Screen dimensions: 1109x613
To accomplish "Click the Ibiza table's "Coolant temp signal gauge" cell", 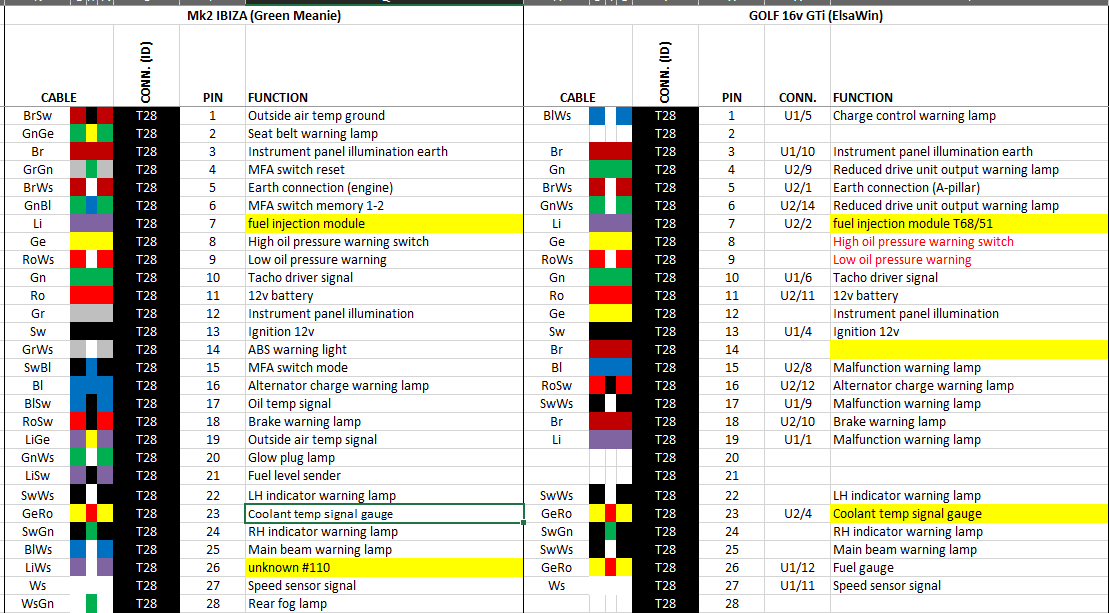I will (x=384, y=514).
